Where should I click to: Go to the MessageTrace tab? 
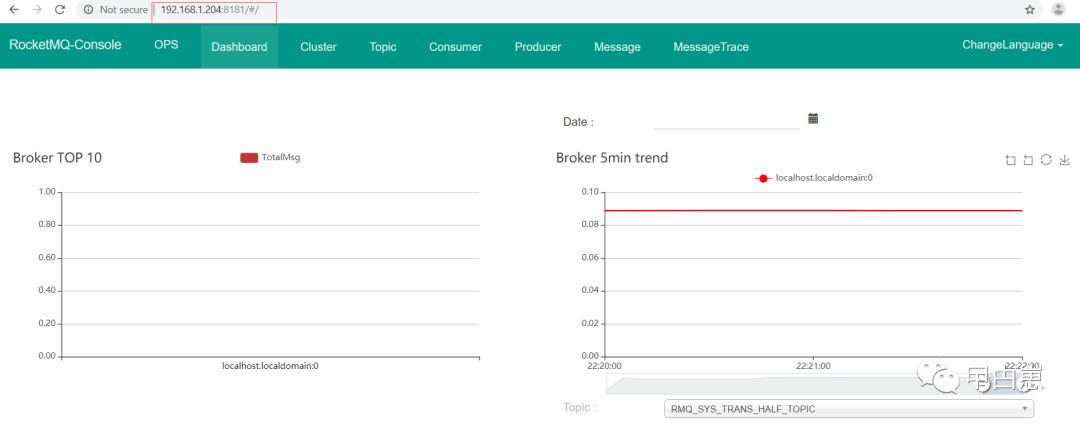click(710, 47)
